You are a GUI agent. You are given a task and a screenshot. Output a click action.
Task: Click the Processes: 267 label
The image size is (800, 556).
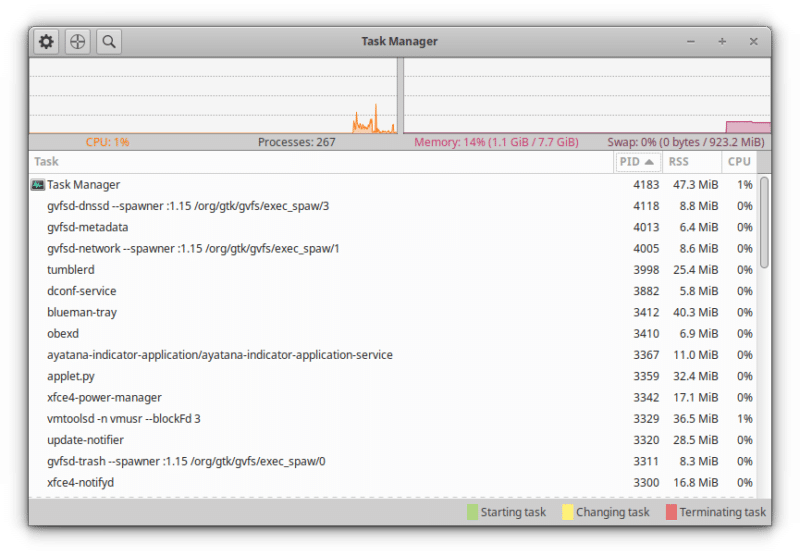(296, 142)
